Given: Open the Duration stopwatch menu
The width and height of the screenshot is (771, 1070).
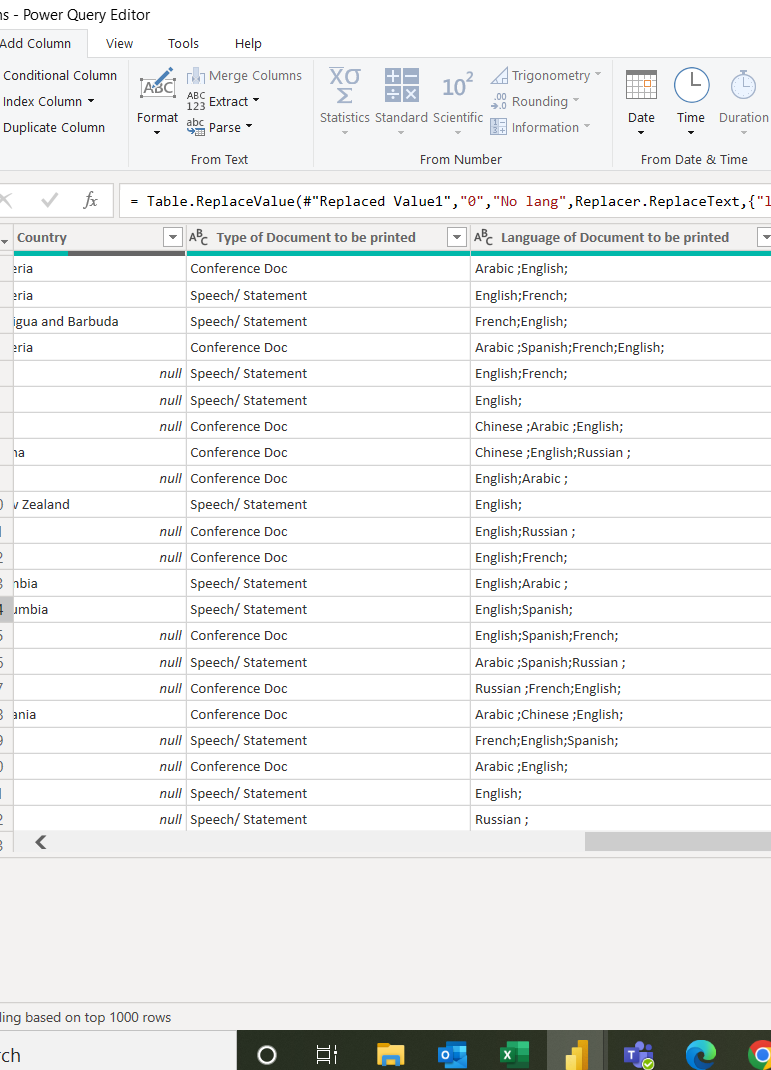Looking at the screenshot, I should click(744, 101).
